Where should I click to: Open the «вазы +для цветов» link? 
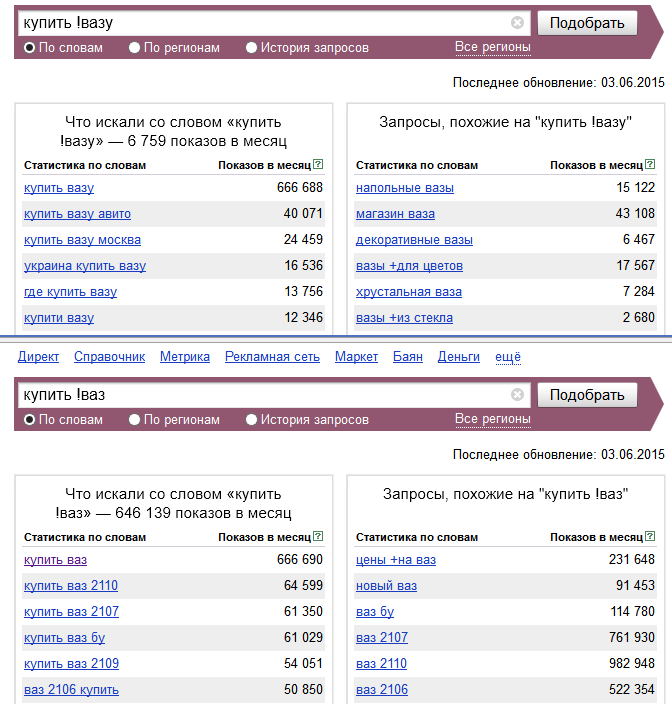(409, 266)
